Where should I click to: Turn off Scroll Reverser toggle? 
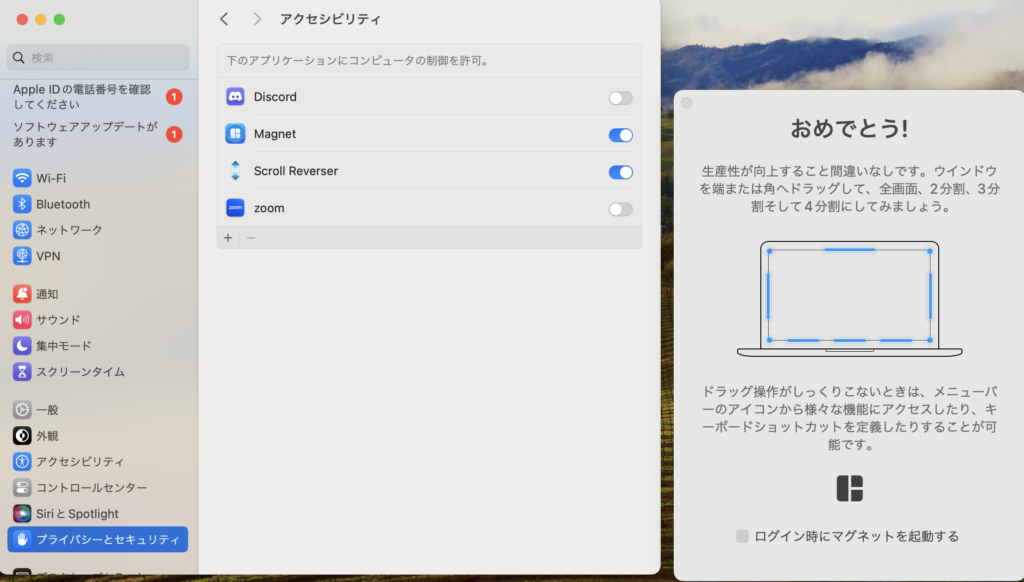click(620, 172)
